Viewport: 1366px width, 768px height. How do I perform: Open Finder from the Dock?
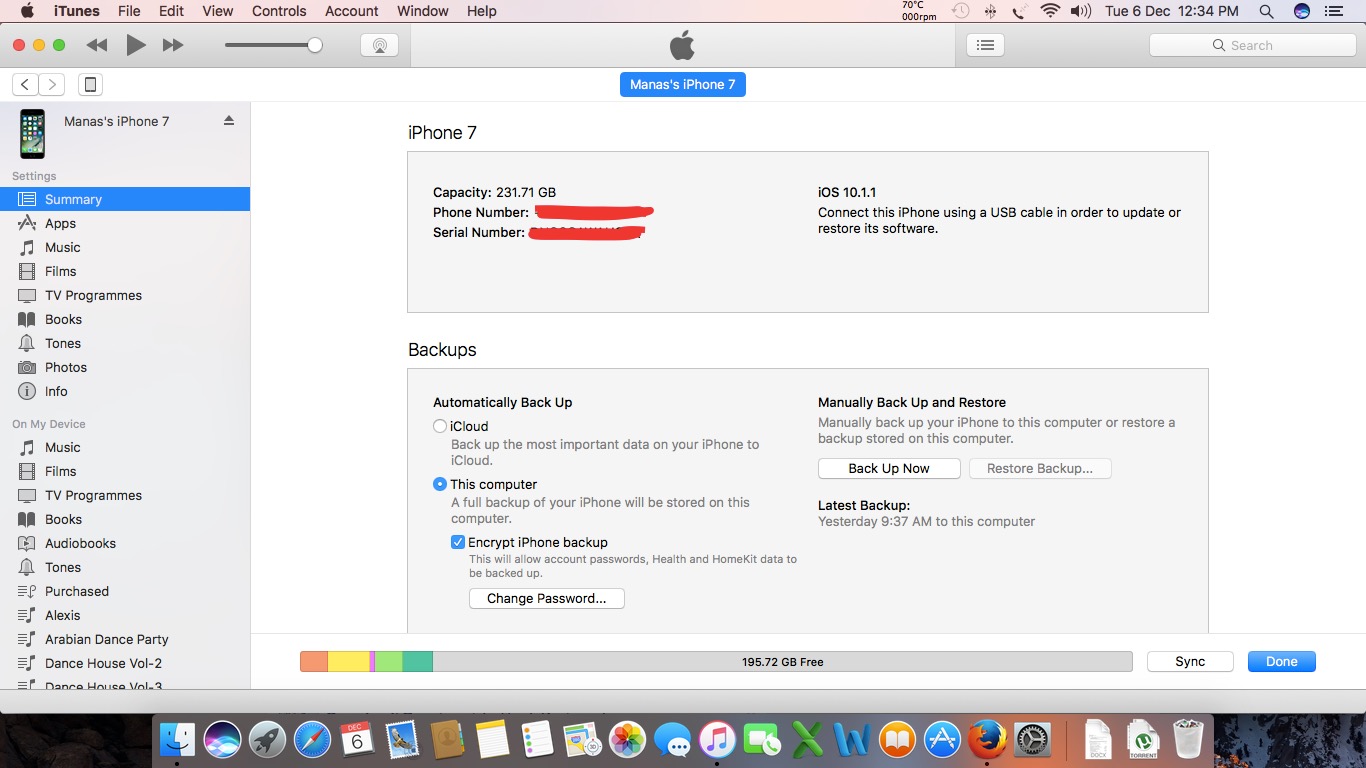(x=178, y=740)
